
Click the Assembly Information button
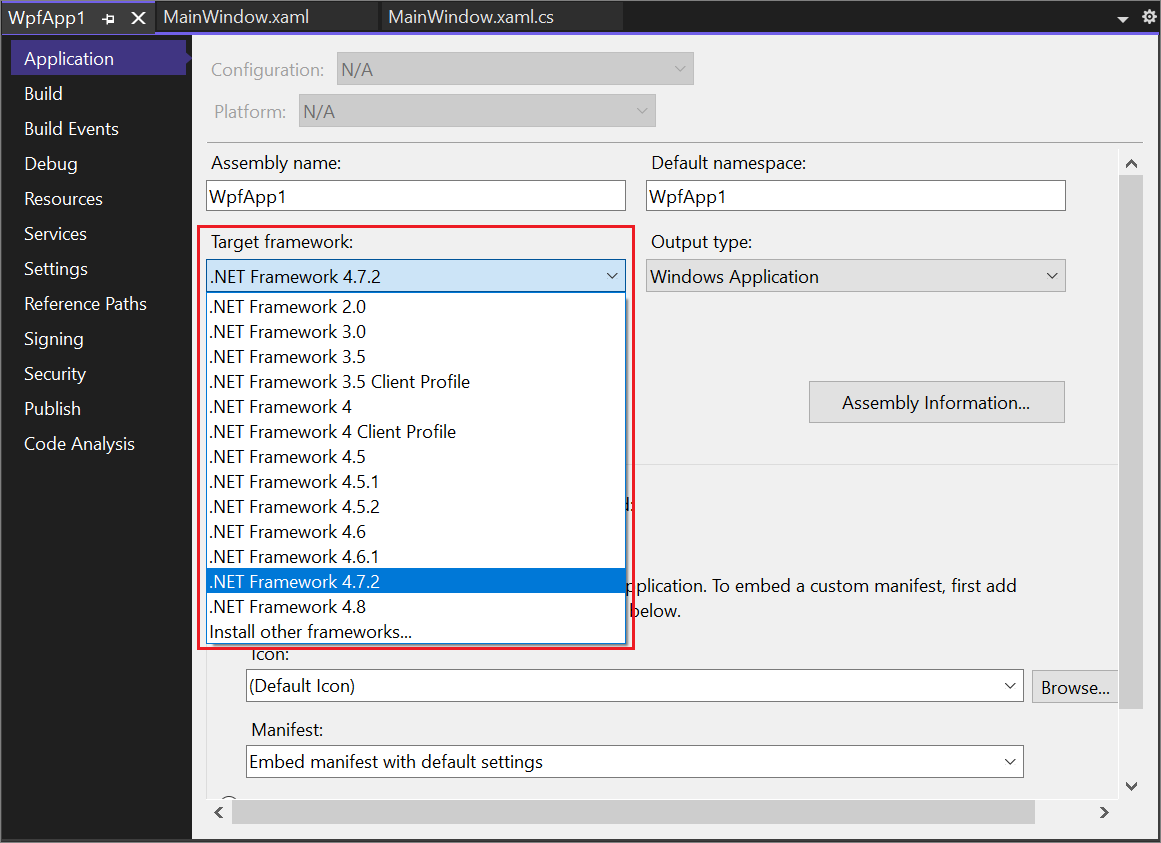pos(936,402)
